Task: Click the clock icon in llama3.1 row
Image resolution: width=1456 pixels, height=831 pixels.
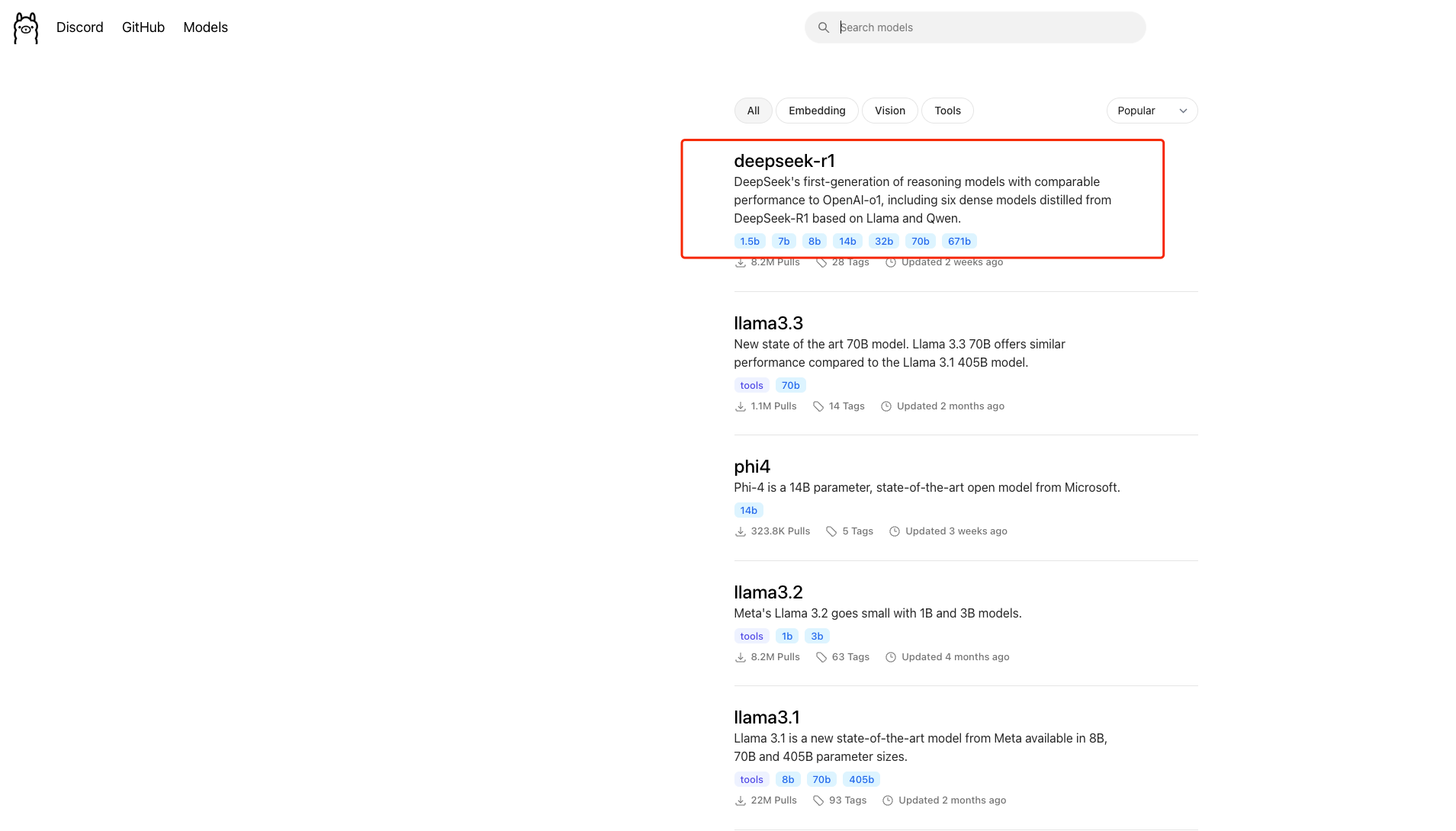Action: 888,801
